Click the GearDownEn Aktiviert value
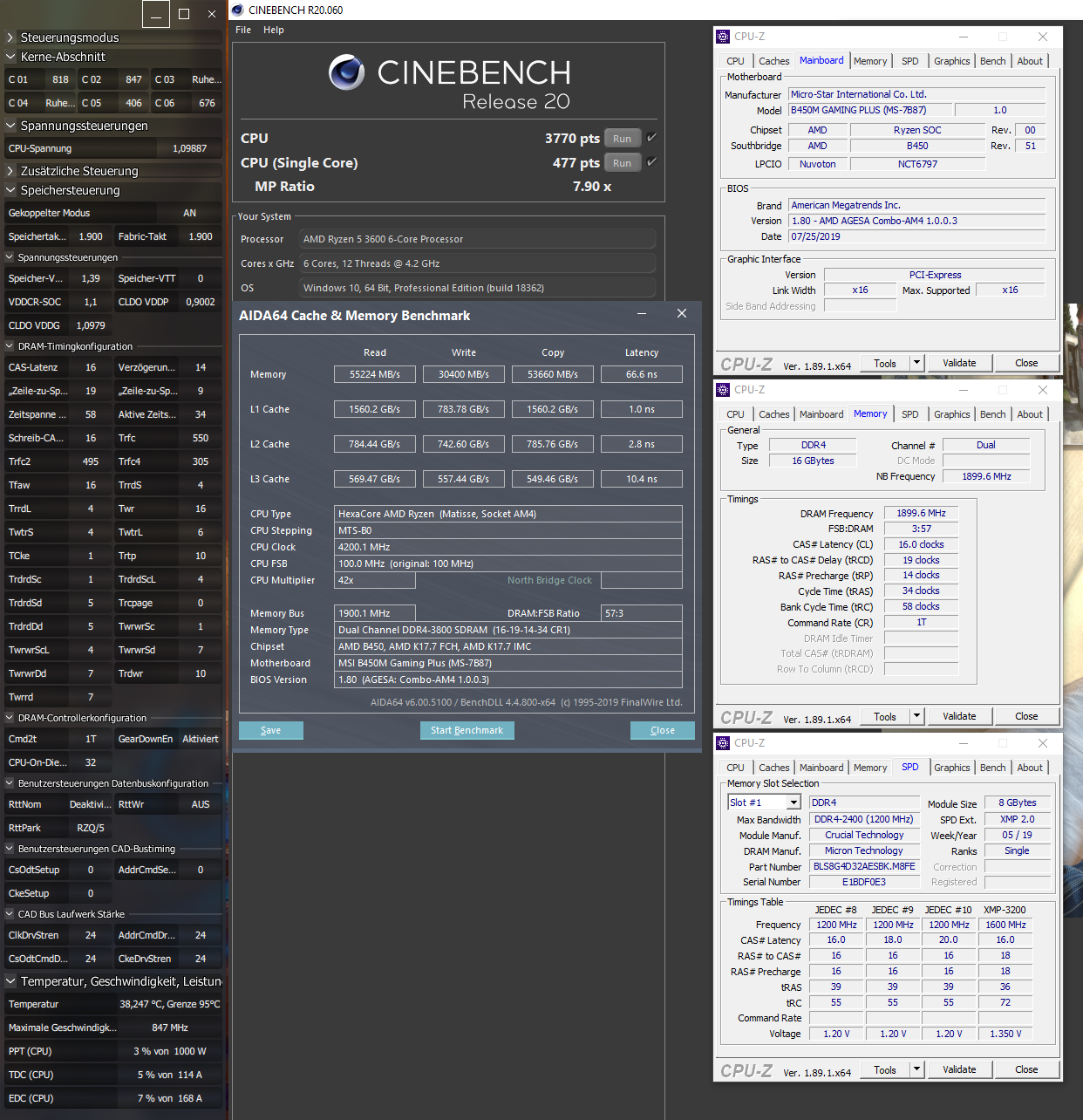1083x1120 pixels. (x=201, y=739)
